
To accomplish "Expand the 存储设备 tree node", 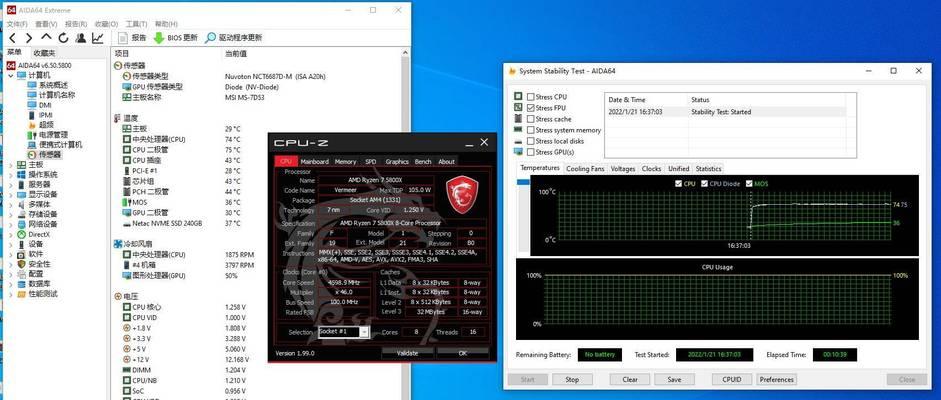I will [x=10, y=214].
